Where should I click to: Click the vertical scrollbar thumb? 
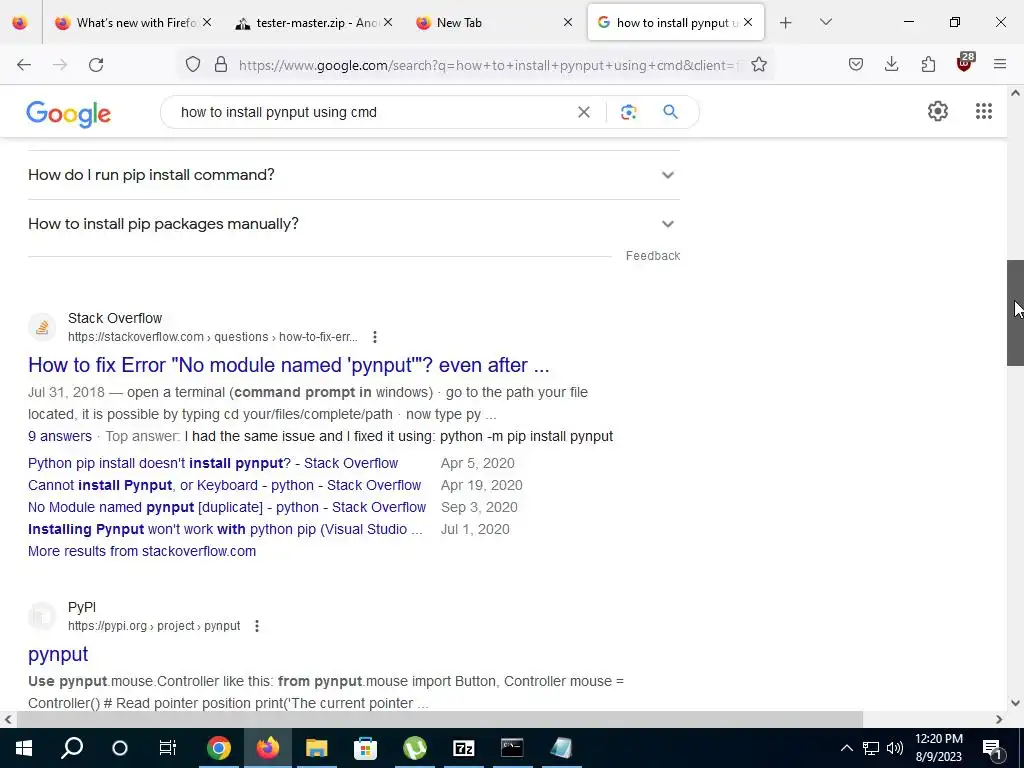(1015, 313)
